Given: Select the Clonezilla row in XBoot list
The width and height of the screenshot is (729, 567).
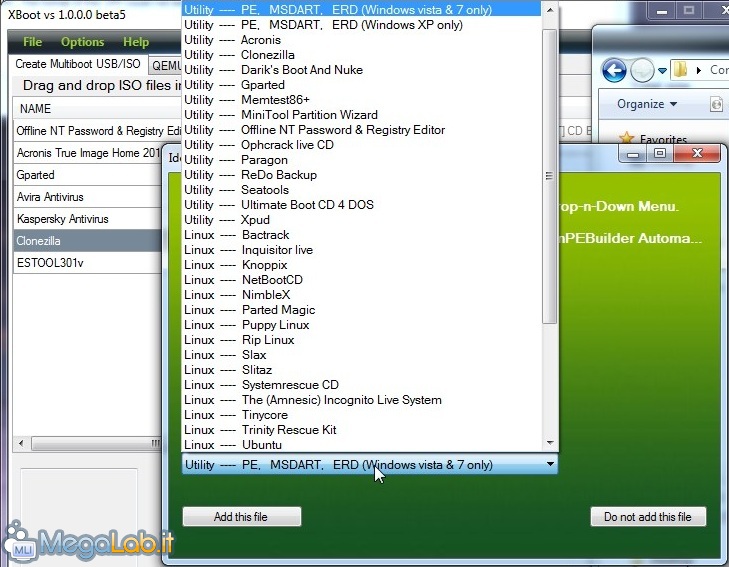Looking at the screenshot, I should click(x=88, y=241).
